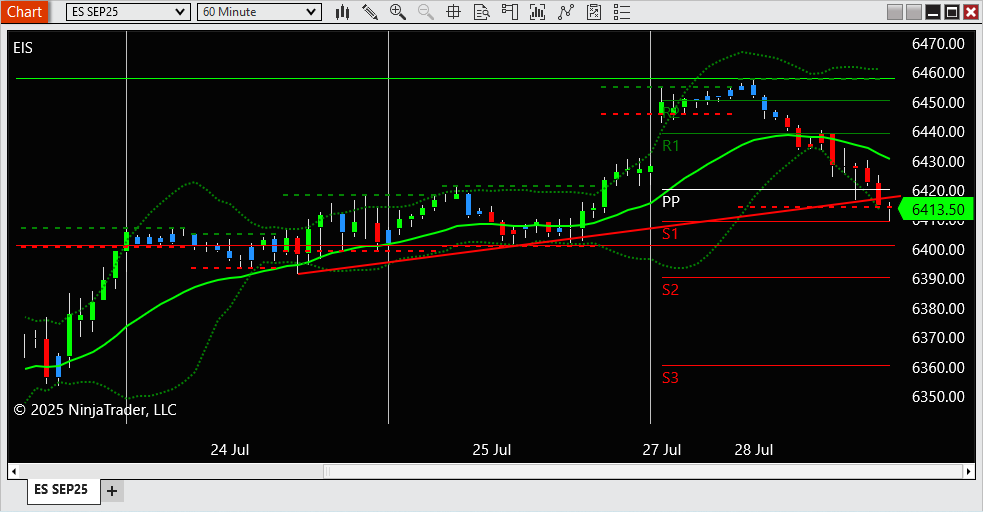Close the chart window
Image resolution: width=983 pixels, height=512 pixels.
[971, 12]
